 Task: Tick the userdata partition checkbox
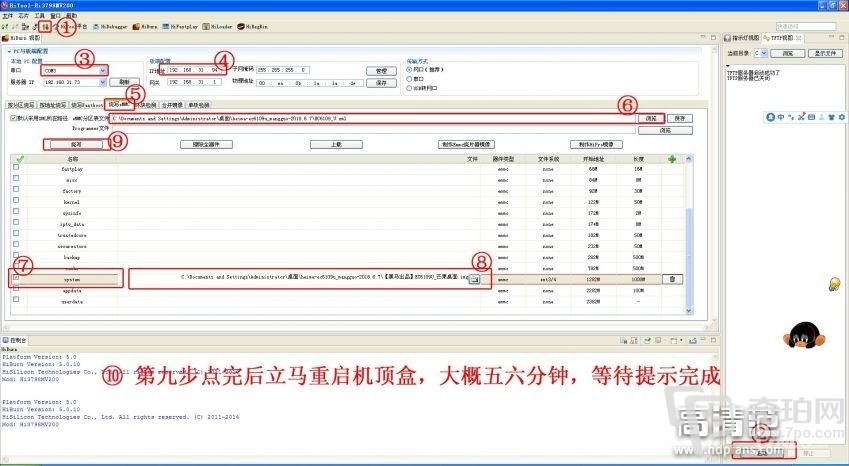16,299
